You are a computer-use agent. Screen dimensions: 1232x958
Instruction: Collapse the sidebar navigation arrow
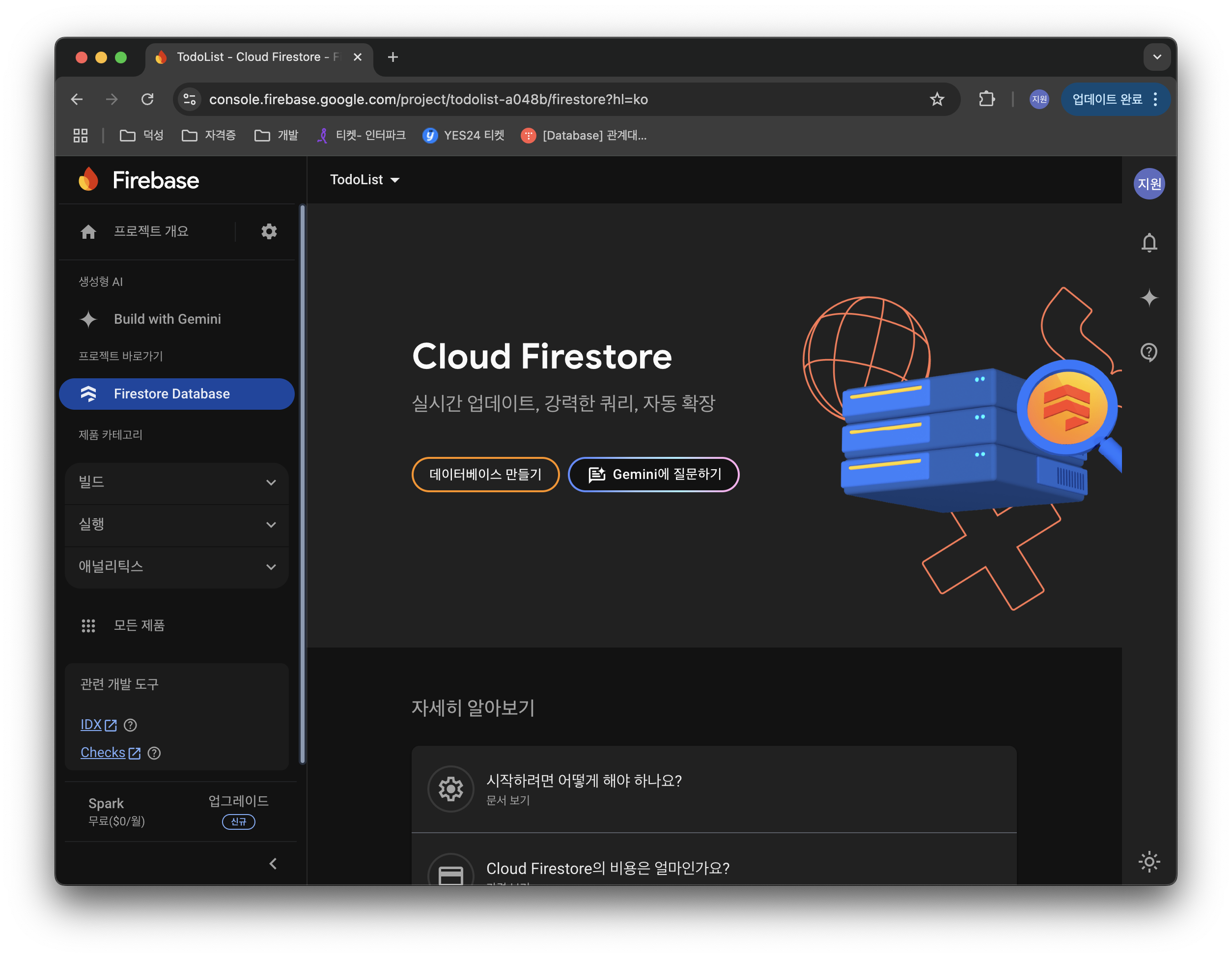pyautogui.click(x=273, y=864)
